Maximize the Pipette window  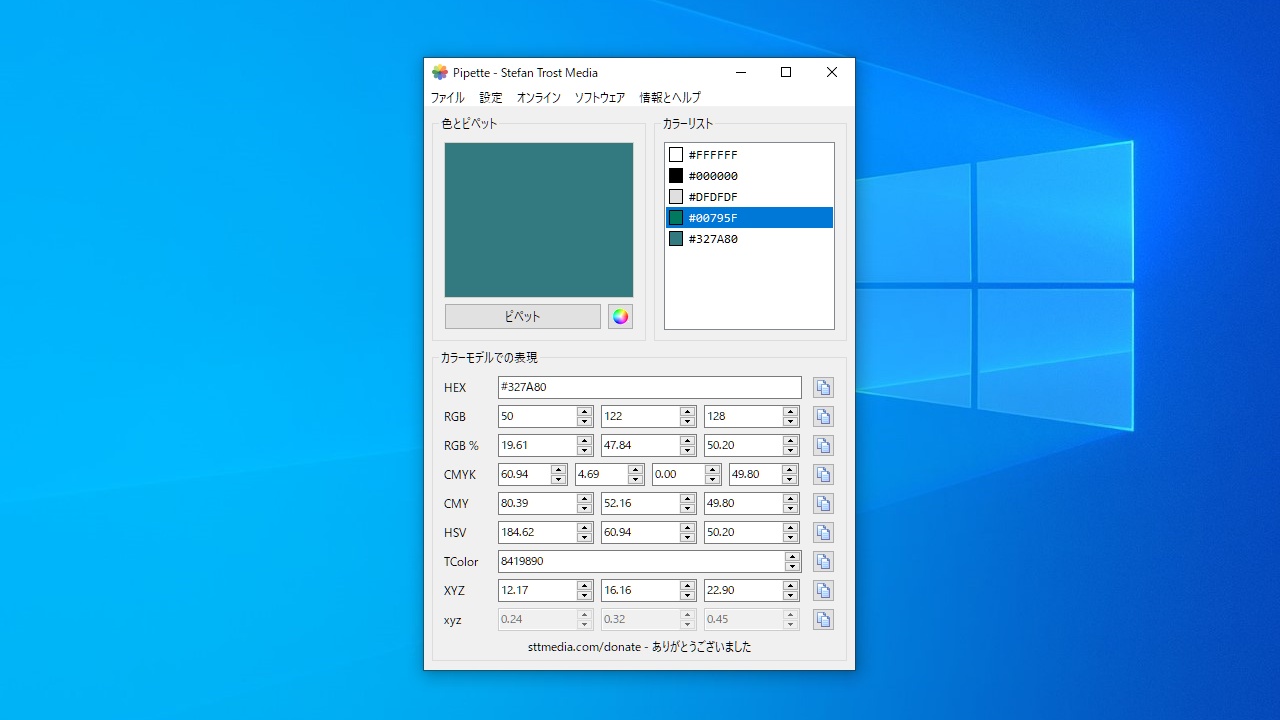click(786, 72)
